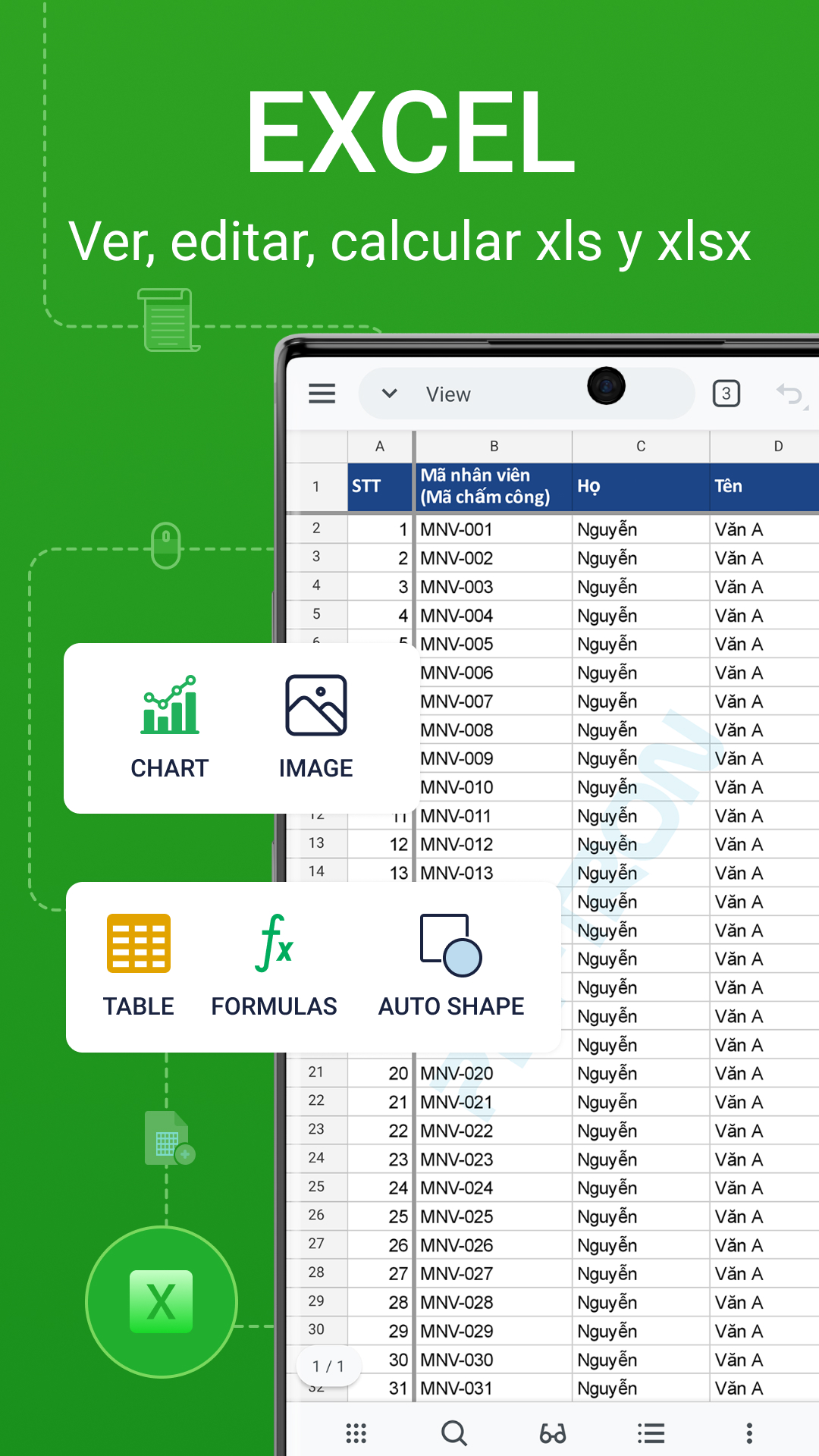
Task: Select cell MNV-028
Action: (494, 1302)
